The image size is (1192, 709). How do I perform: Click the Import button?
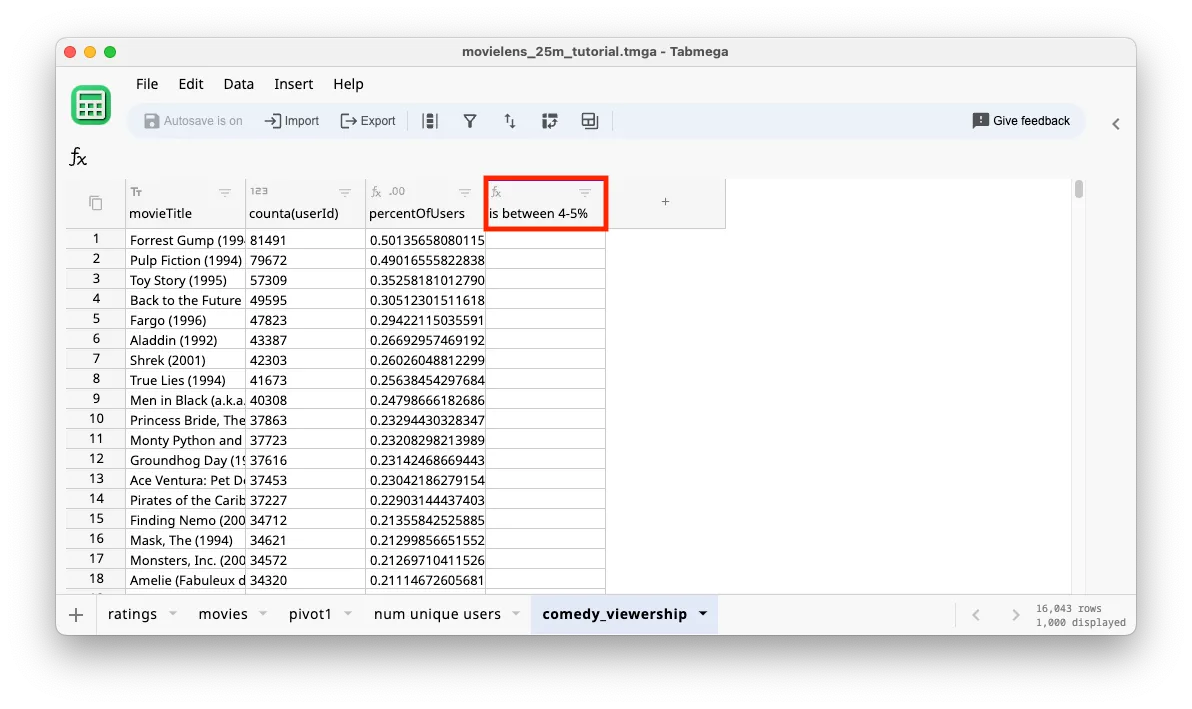click(x=291, y=120)
